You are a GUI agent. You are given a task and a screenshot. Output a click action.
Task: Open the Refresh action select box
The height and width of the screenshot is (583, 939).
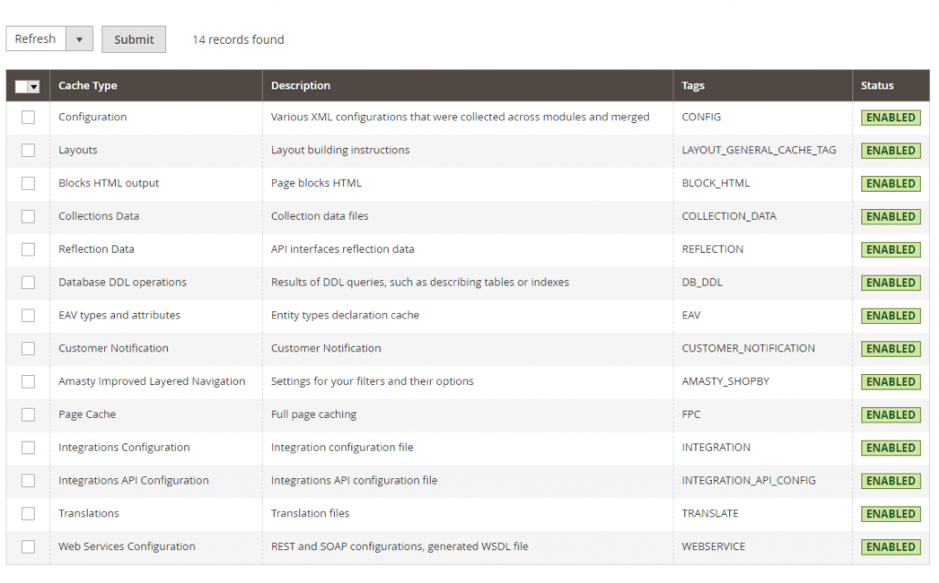tap(37, 39)
